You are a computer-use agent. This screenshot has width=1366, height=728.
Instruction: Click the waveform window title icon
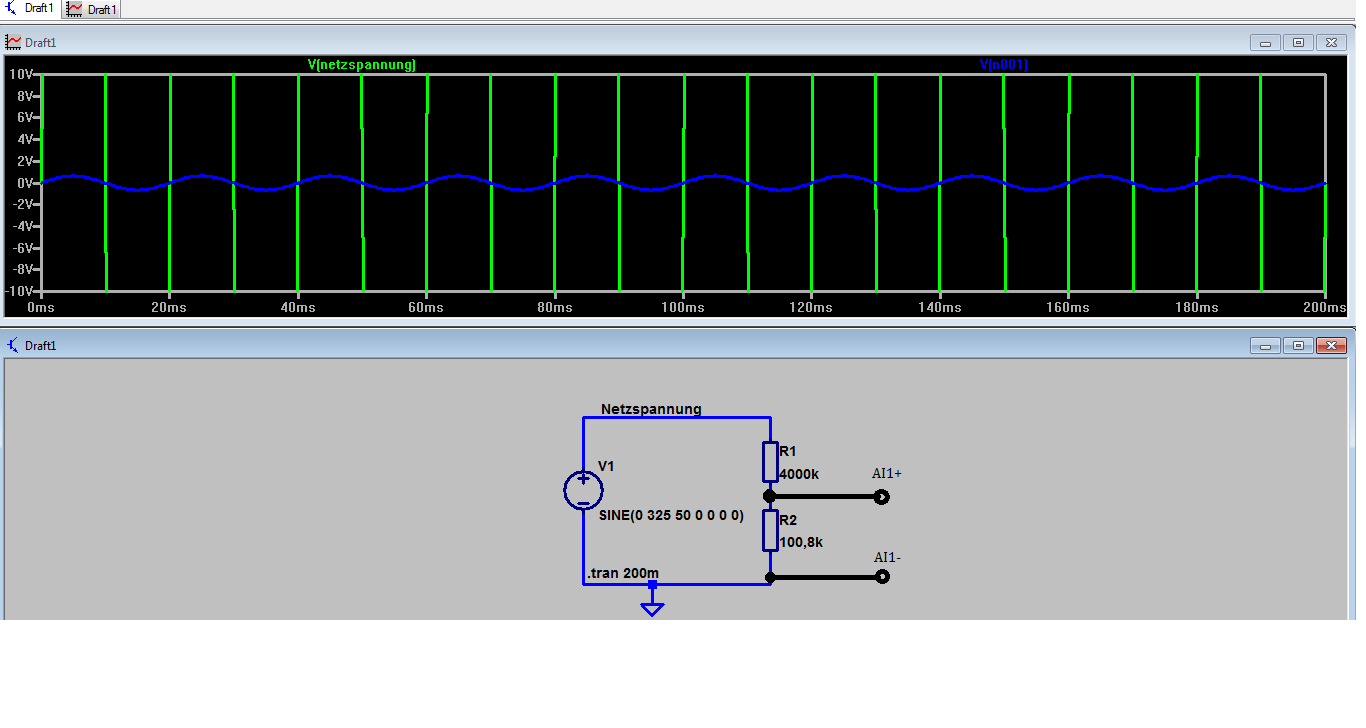click(x=13, y=42)
